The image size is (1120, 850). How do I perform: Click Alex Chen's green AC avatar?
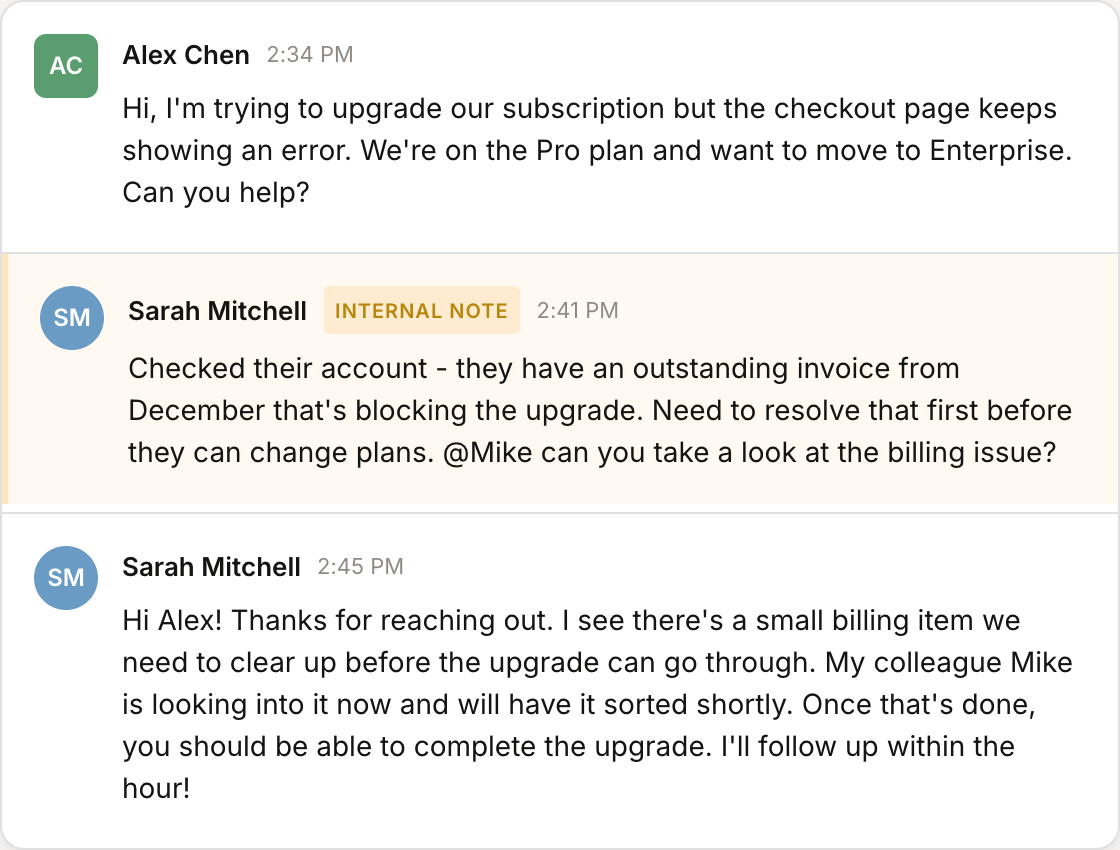click(66, 65)
